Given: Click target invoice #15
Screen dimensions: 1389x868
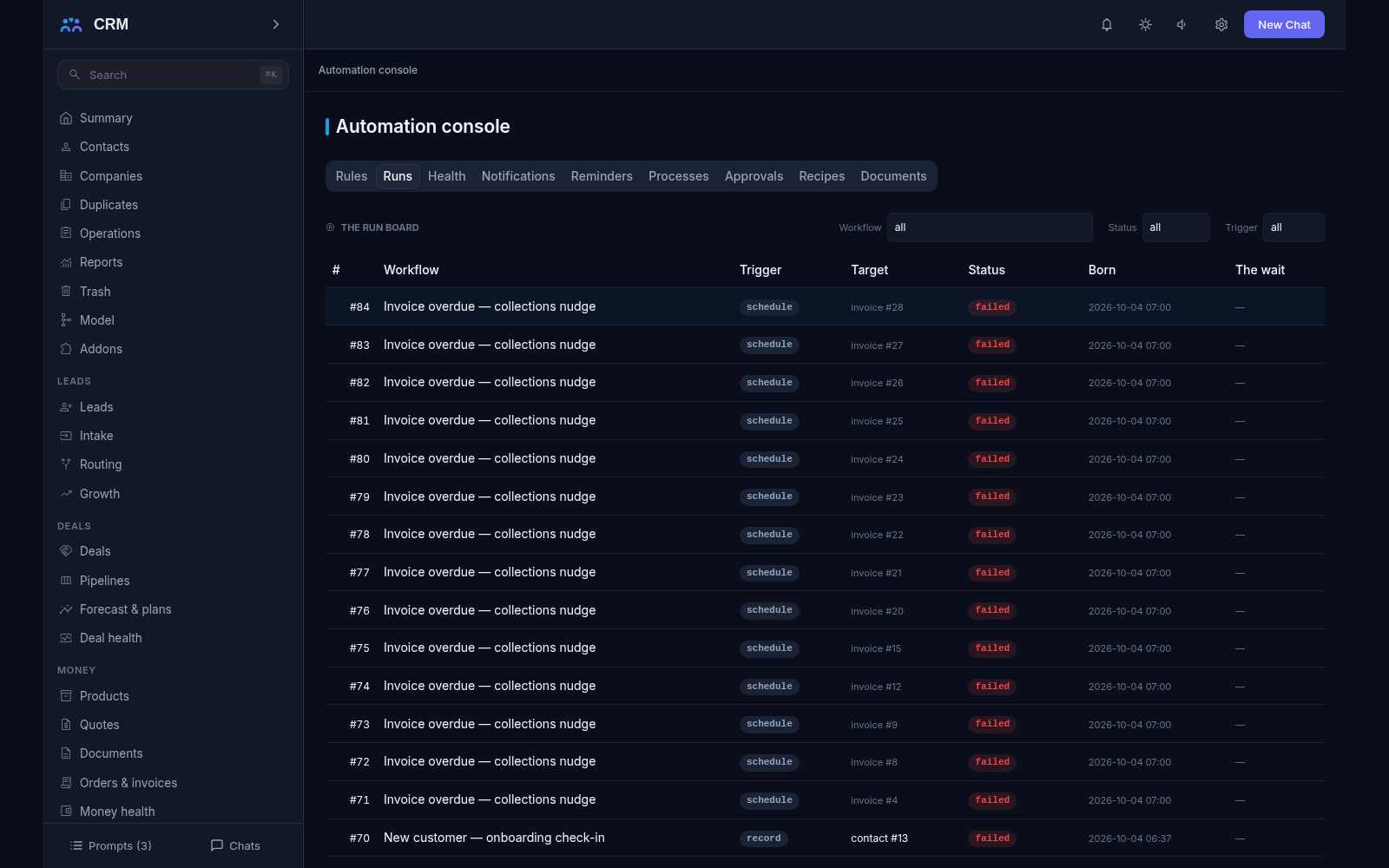Looking at the screenshot, I should (876, 648).
